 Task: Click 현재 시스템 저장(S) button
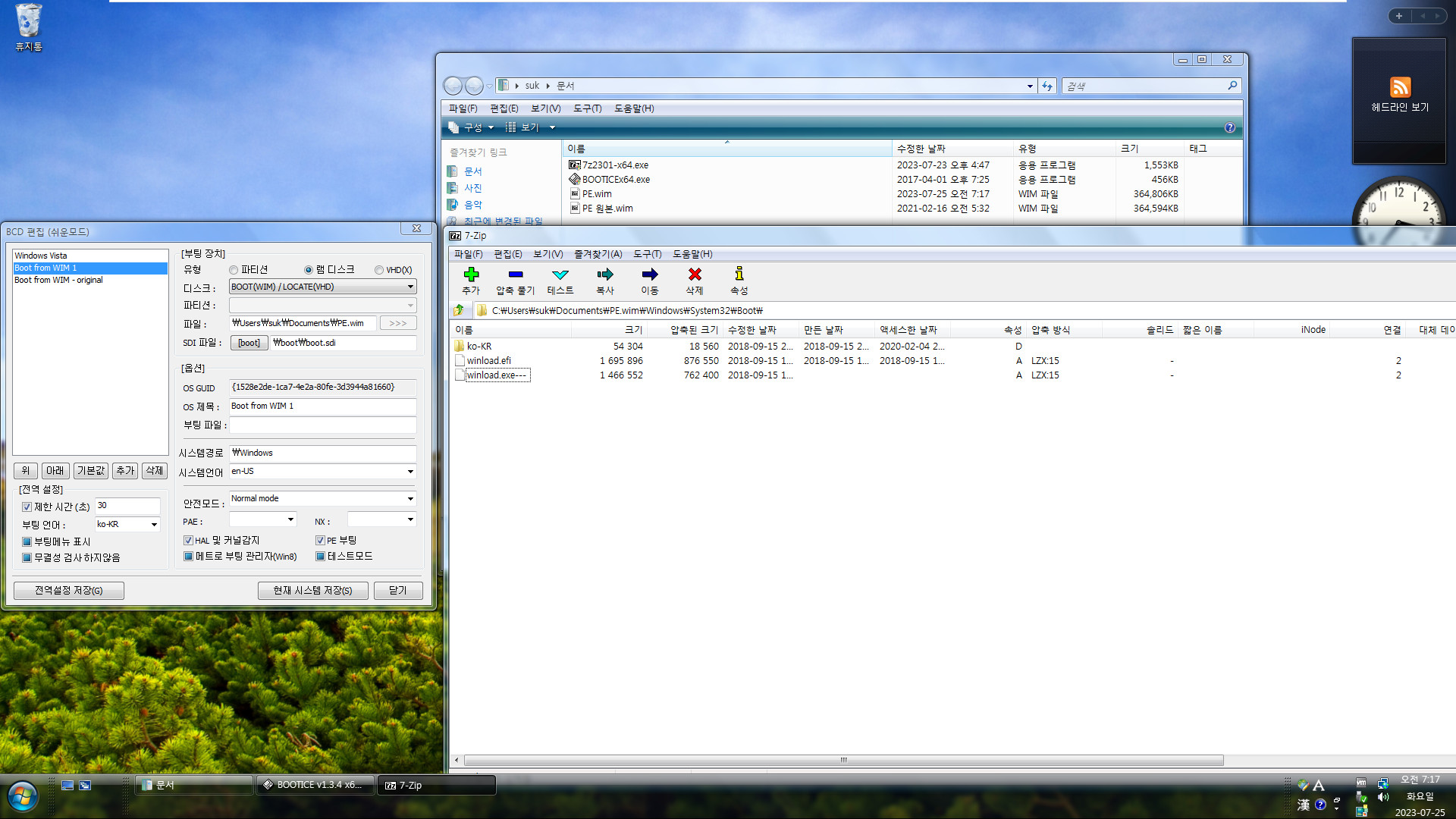[x=314, y=589]
